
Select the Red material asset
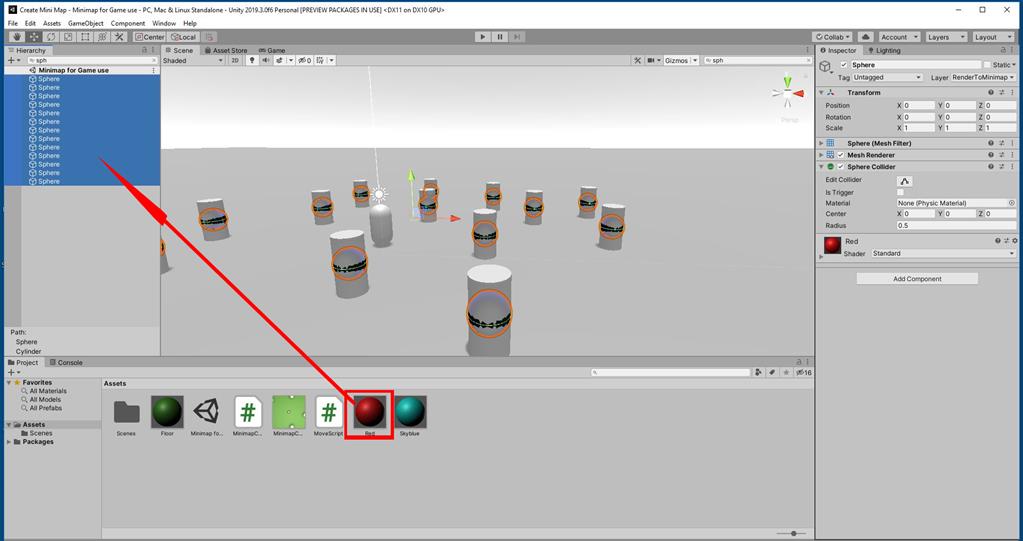pos(369,416)
